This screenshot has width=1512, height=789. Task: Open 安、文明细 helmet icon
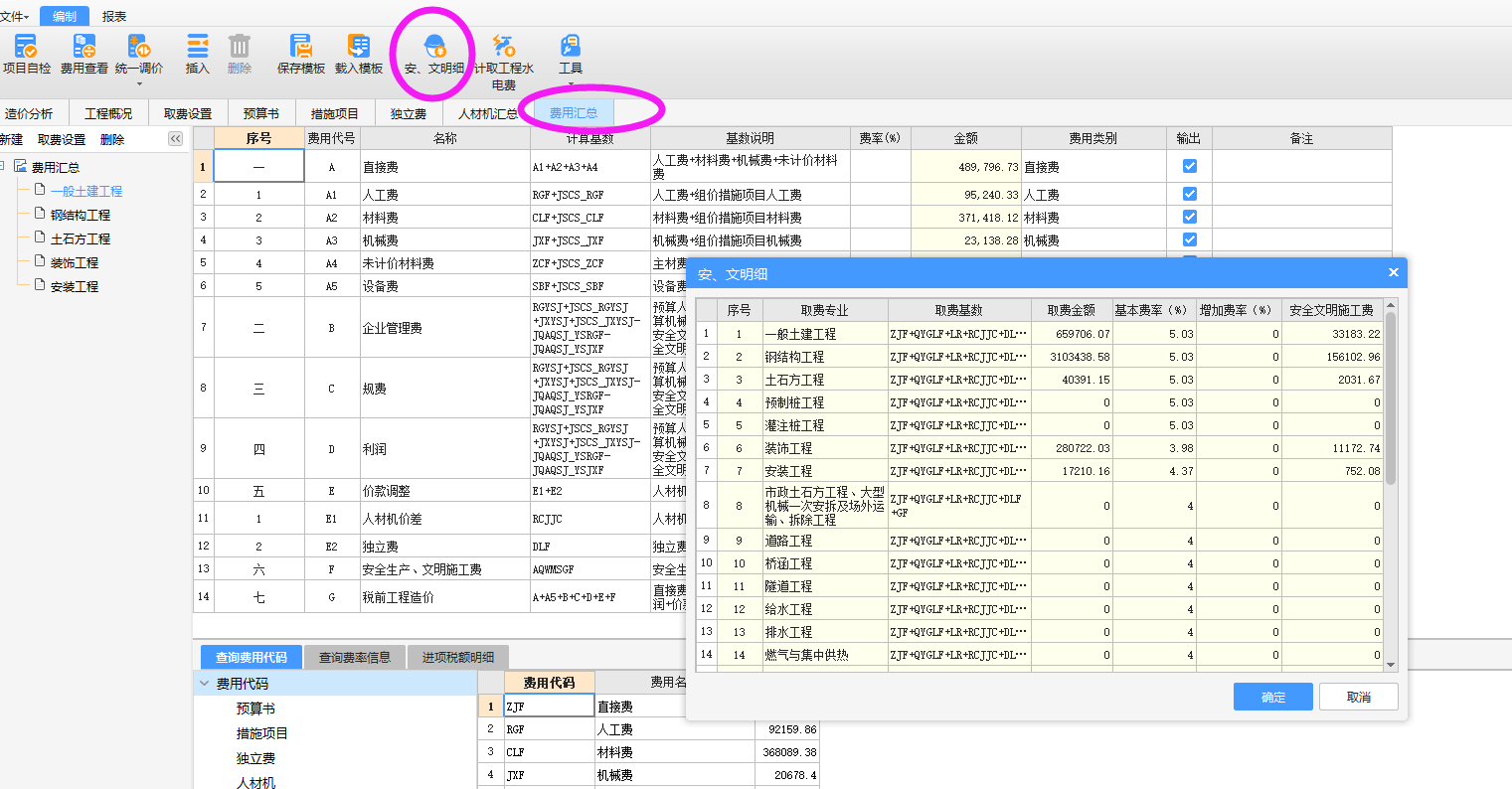(434, 46)
